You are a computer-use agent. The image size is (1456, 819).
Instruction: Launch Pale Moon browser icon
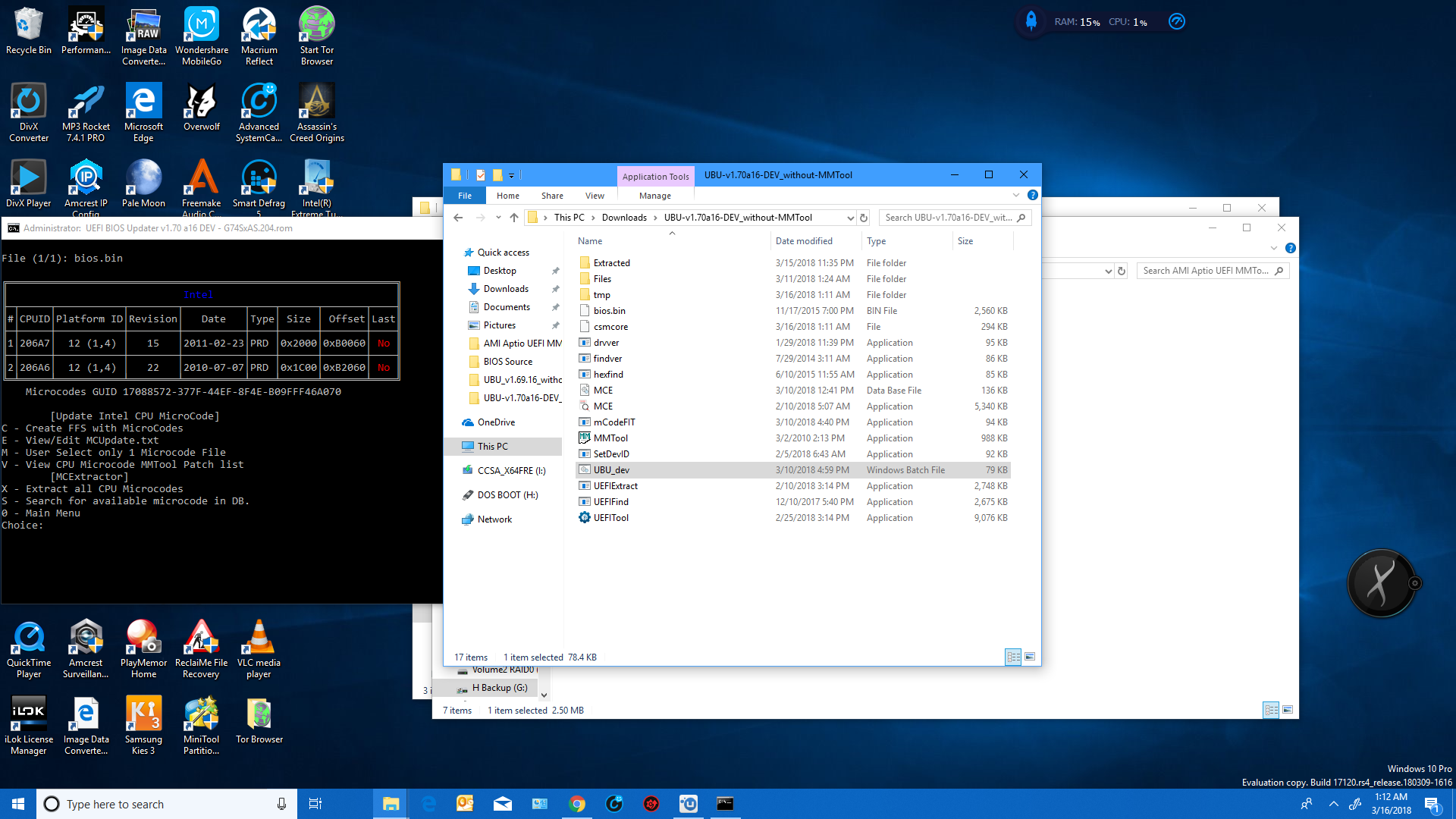(x=143, y=184)
